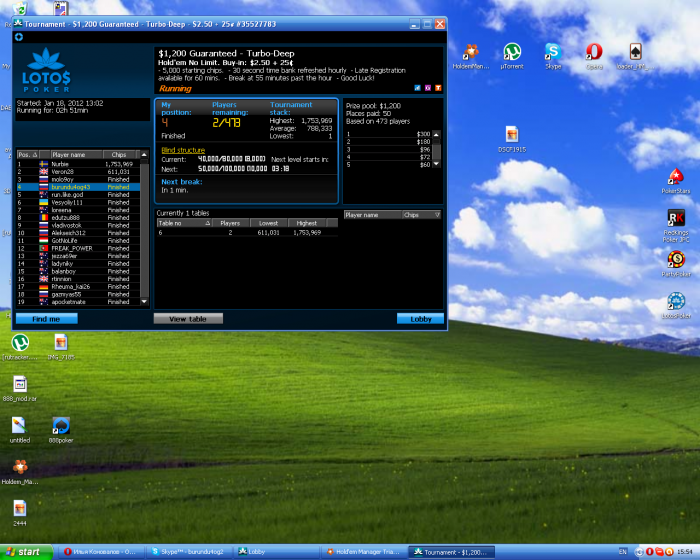Select player Nurbie in the player list
Screen dimensions: 700x560
pyautogui.click(x=62, y=164)
